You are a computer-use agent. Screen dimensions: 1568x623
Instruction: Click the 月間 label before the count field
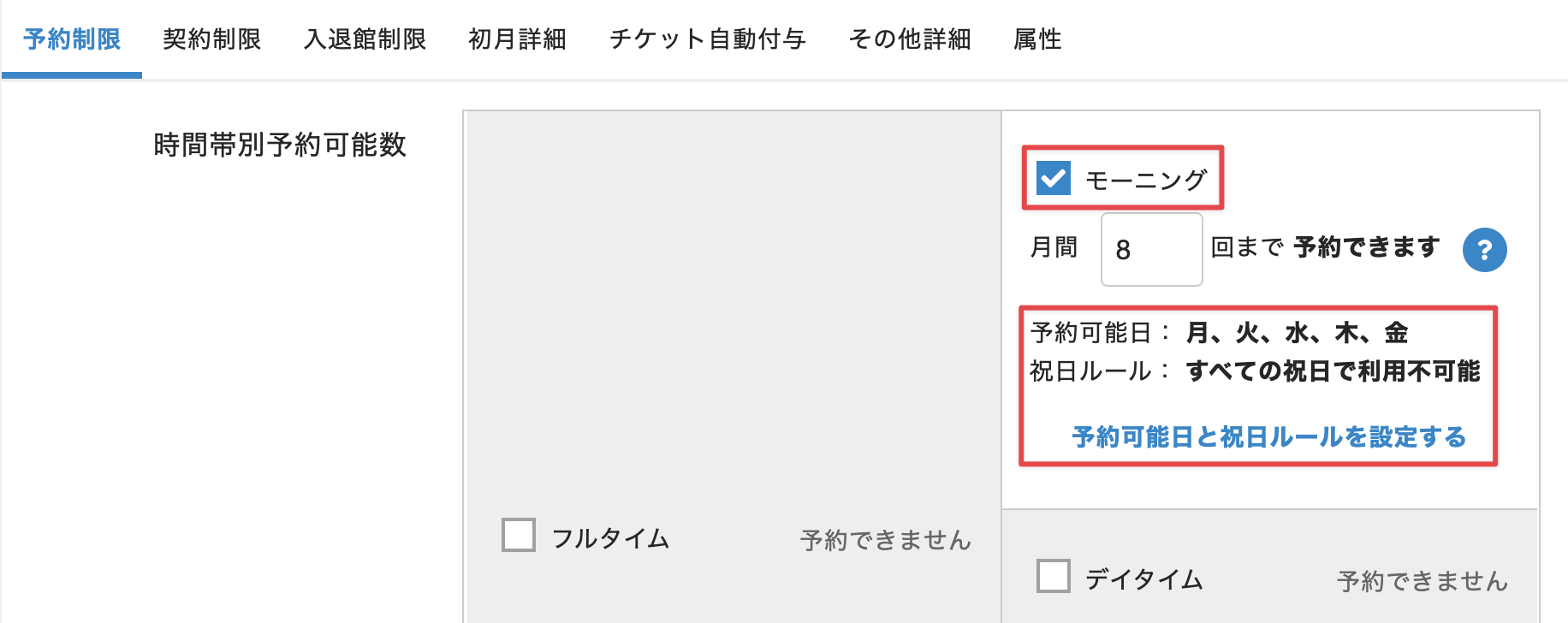click(1054, 247)
